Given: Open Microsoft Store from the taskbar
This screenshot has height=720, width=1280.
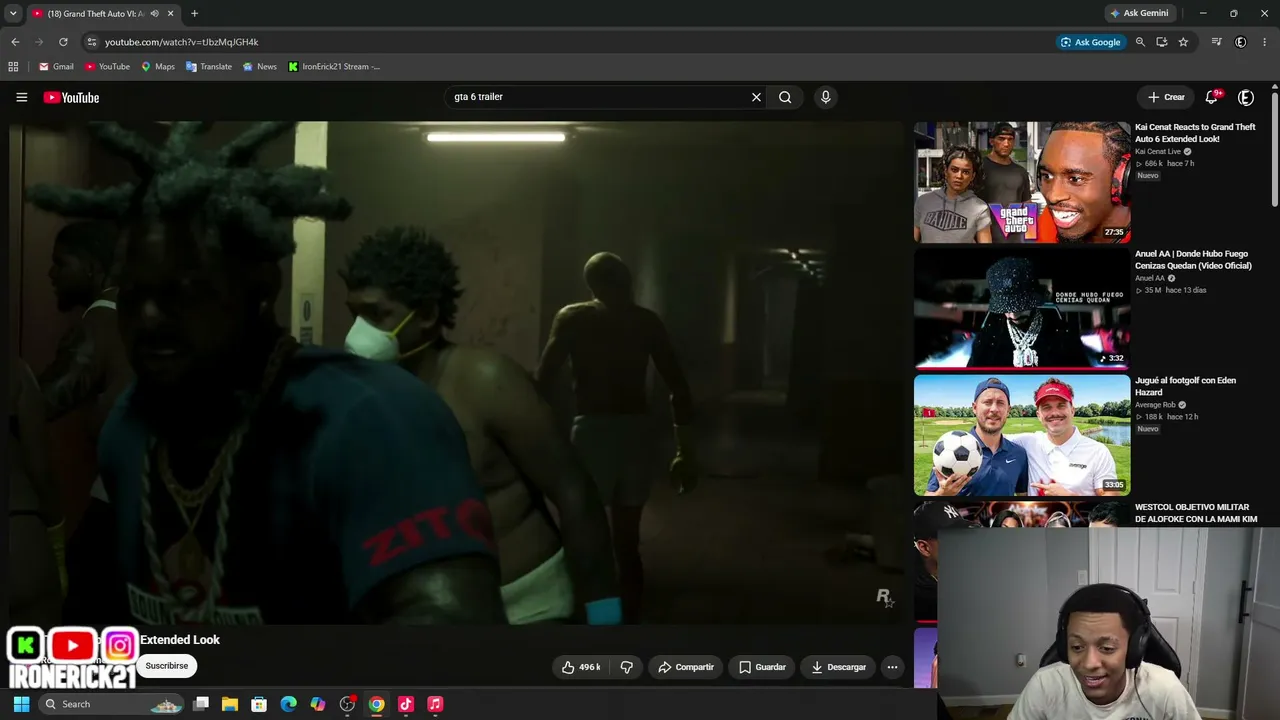Looking at the screenshot, I should (x=259, y=704).
